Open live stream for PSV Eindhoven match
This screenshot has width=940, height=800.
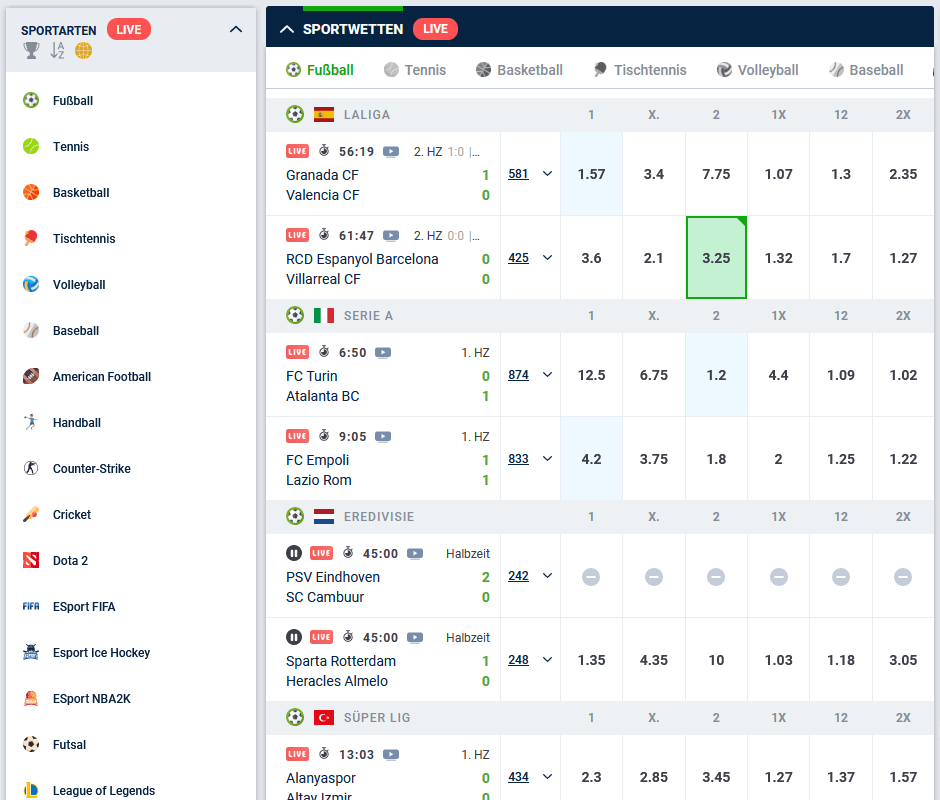click(415, 554)
